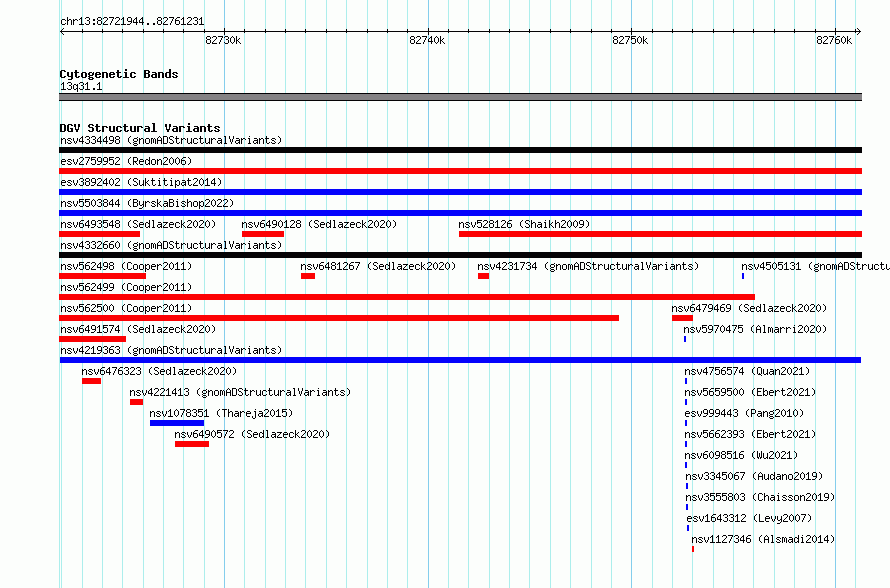The image size is (890, 588).
Task: Click nsv4231734 gnomAD variant label
Action: [588, 266]
